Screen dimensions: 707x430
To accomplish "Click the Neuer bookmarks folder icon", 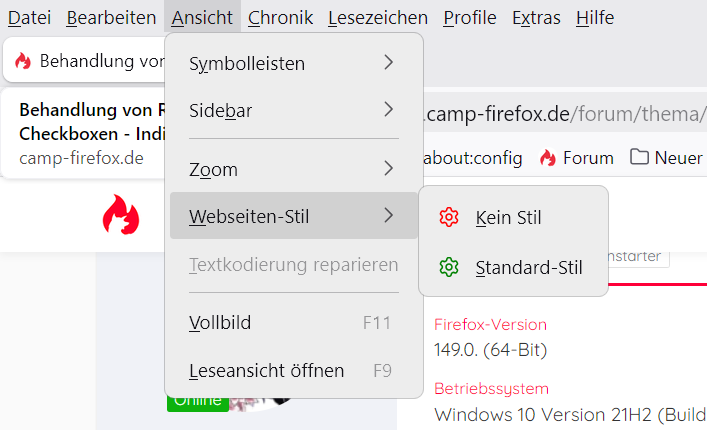I will [638, 158].
